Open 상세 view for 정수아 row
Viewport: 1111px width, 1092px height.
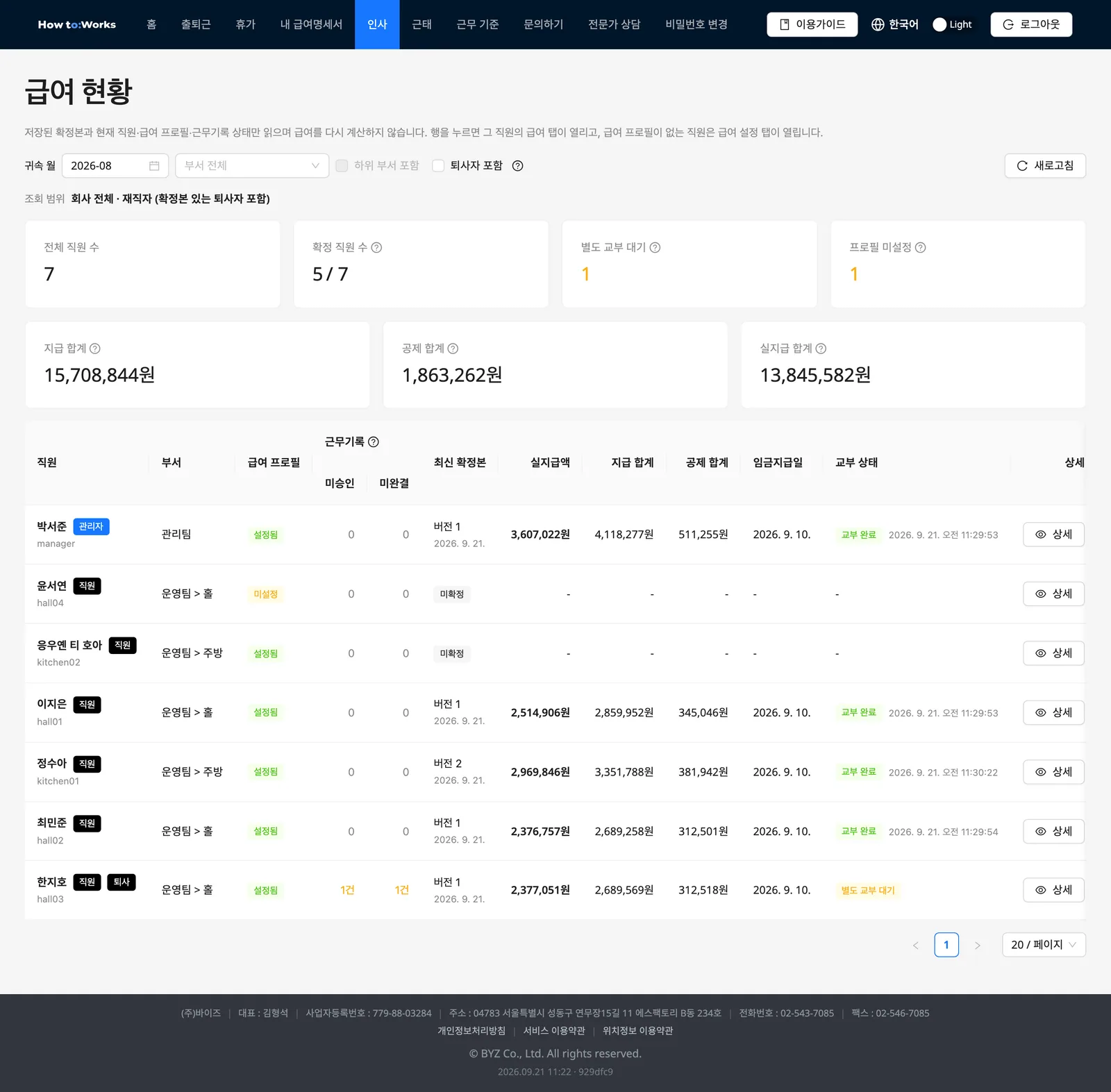(1053, 772)
